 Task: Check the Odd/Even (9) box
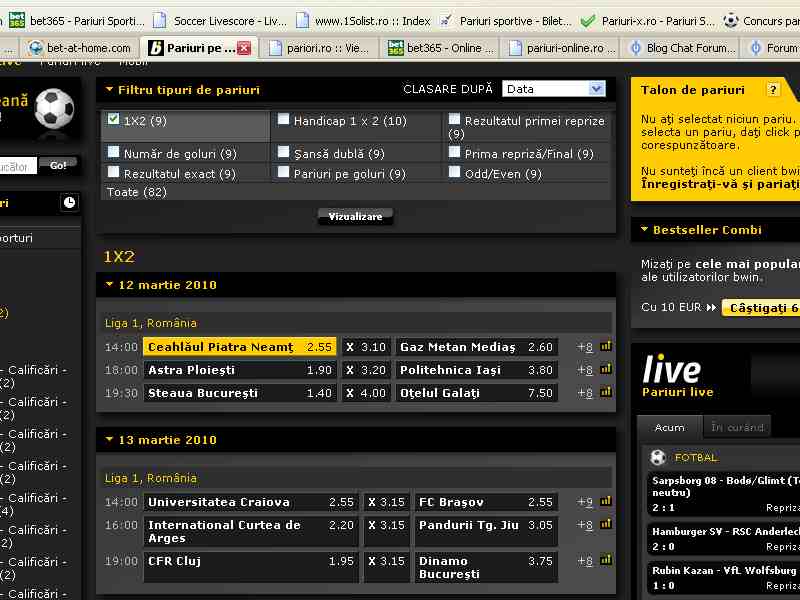click(x=454, y=172)
